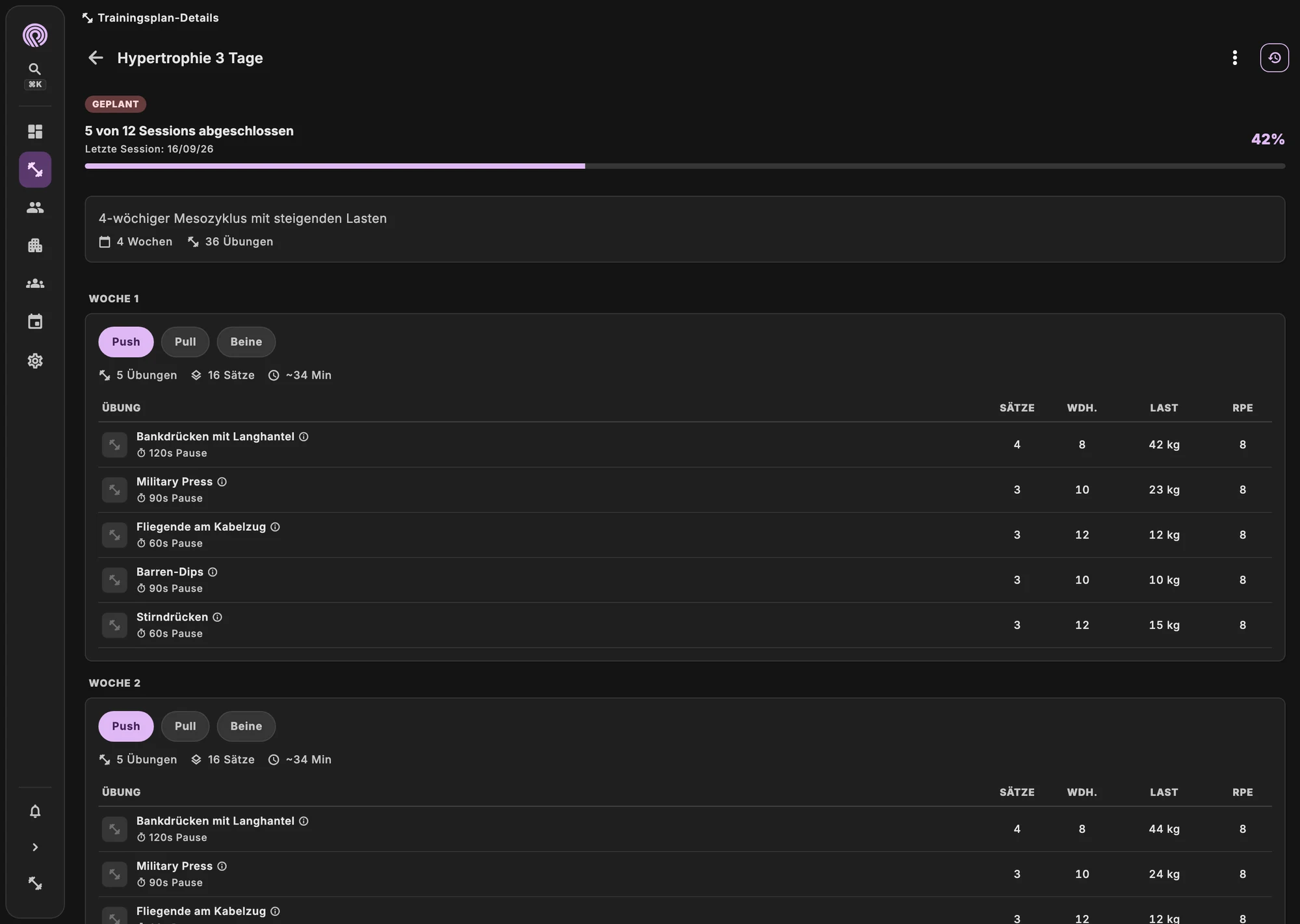Click the '36 Übungen' summary label

tap(239, 242)
